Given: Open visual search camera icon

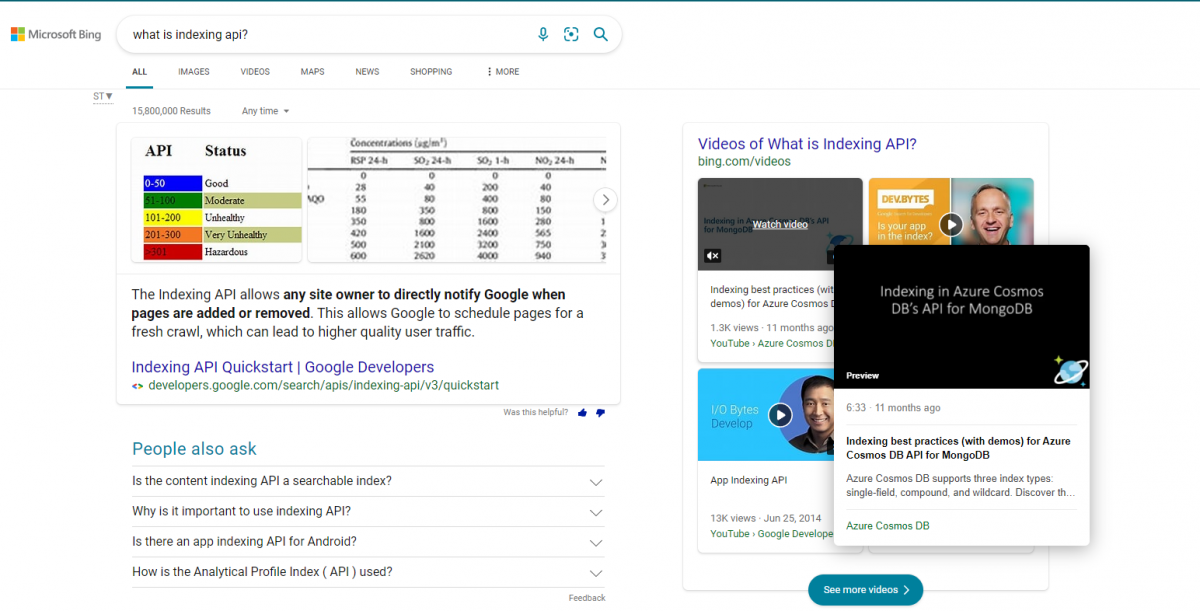Looking at the screenshot, I should click(x=571, y=34).
